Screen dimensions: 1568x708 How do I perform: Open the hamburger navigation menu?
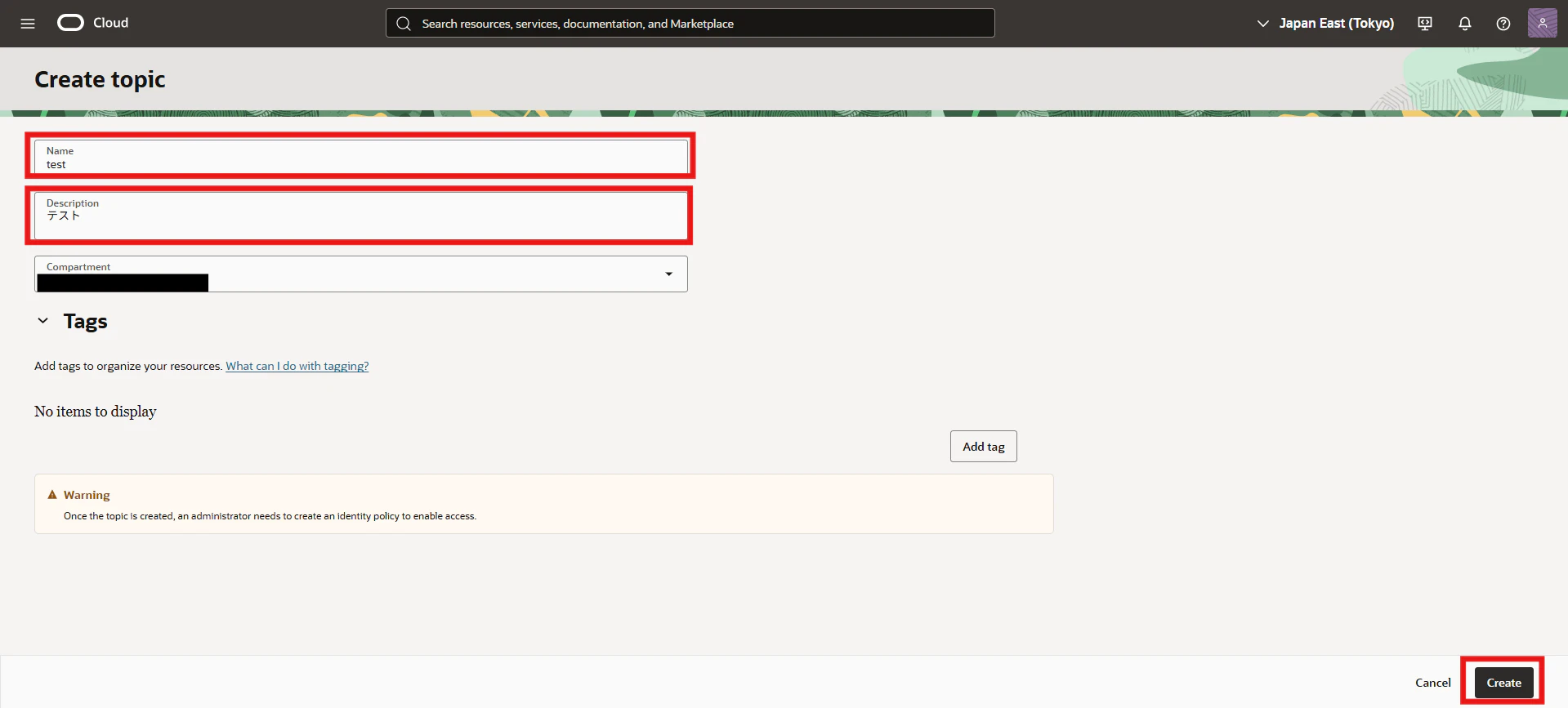28,24
